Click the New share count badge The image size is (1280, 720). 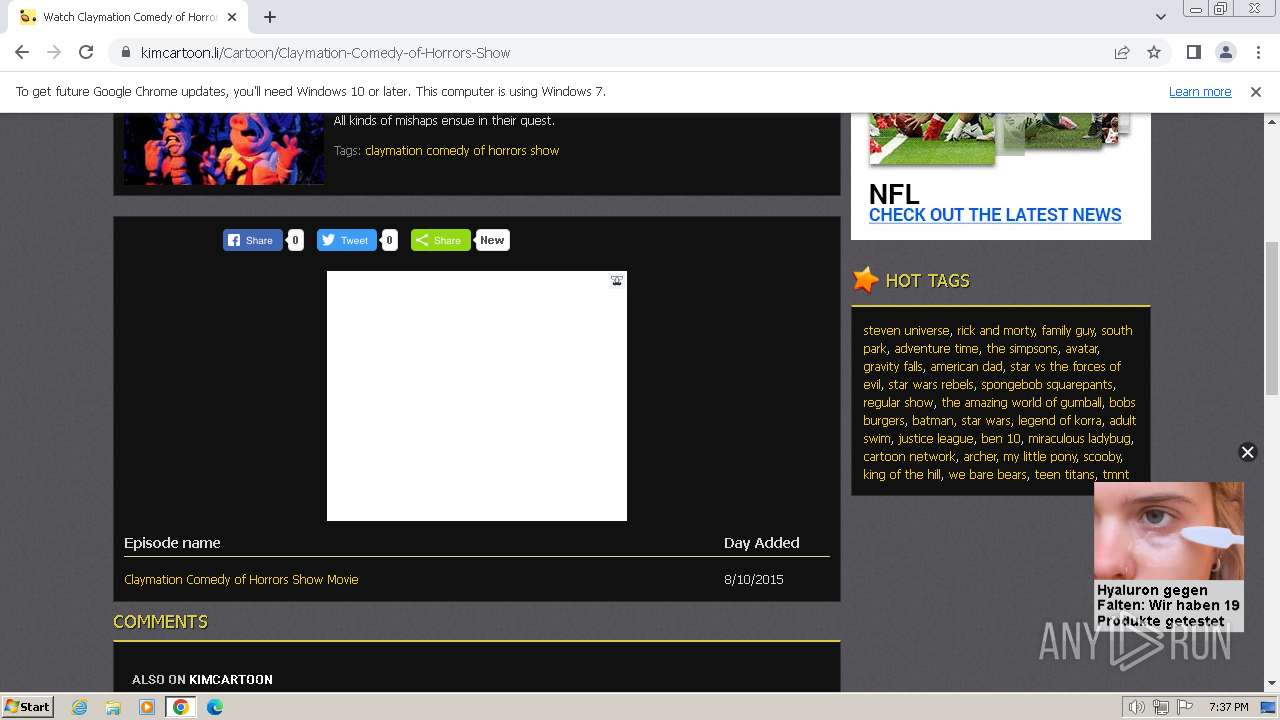[492, 240]
